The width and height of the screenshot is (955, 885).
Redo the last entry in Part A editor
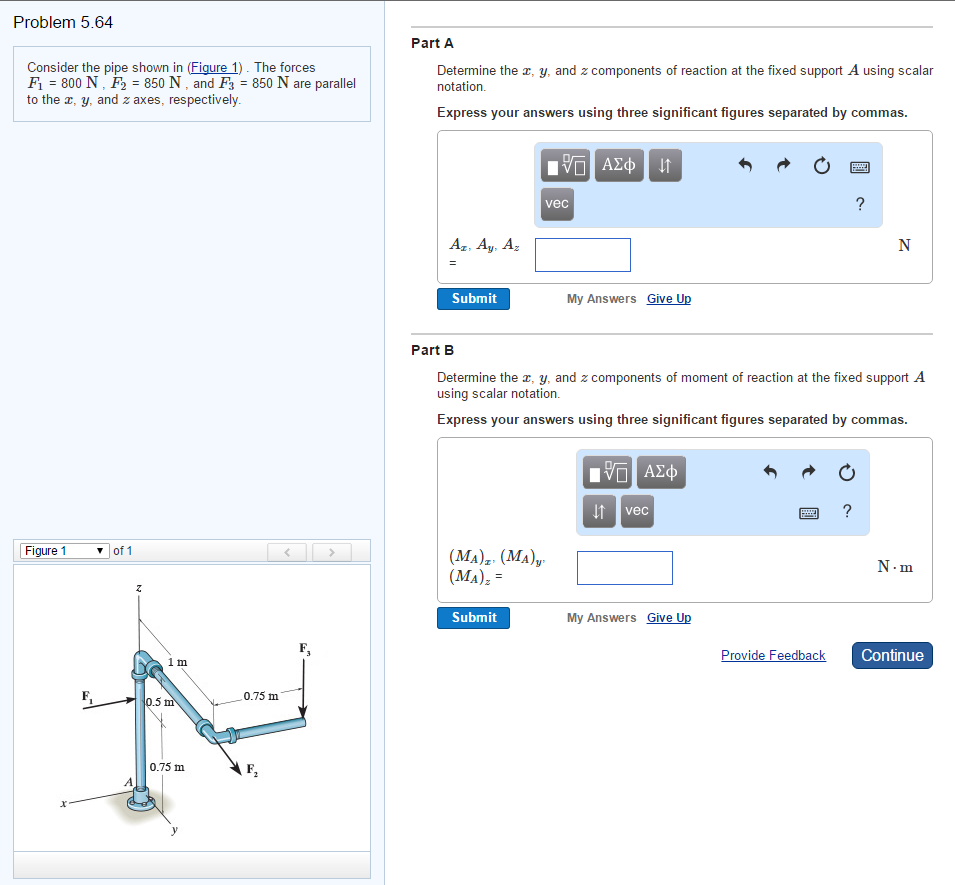click(783, 165)
